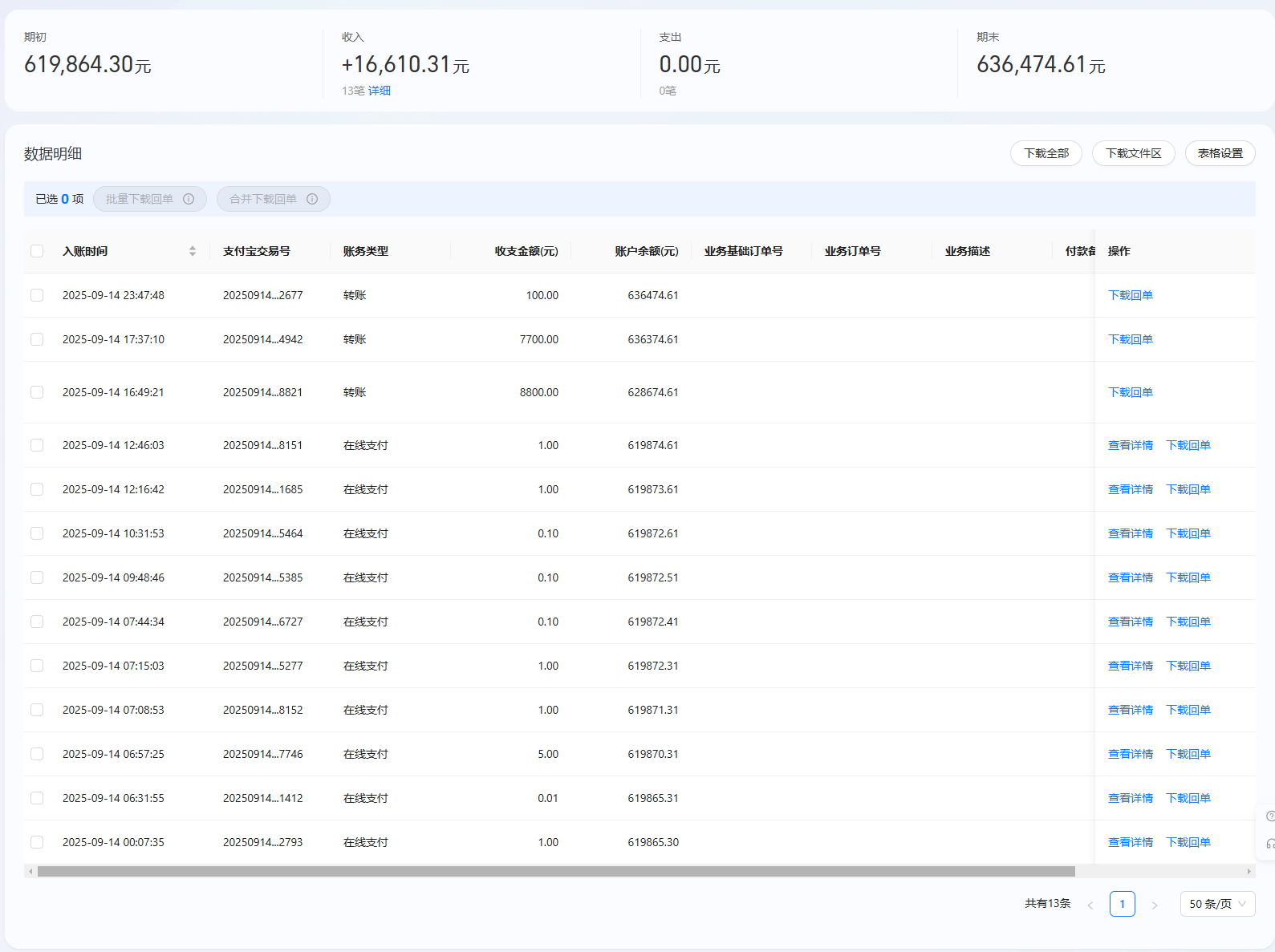
Task: Select page number 1 in pagination
Action: [1122, 904]
